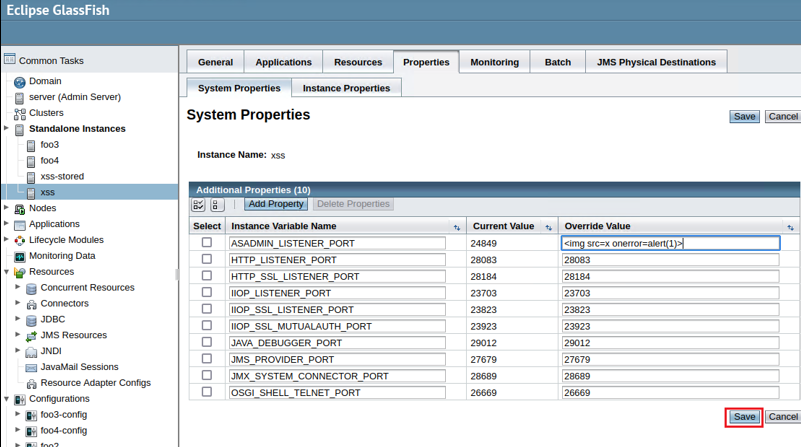Image resolution: width=801 pixels, height=447 pixels.
Task: Open the General tab
Action: 216,62
